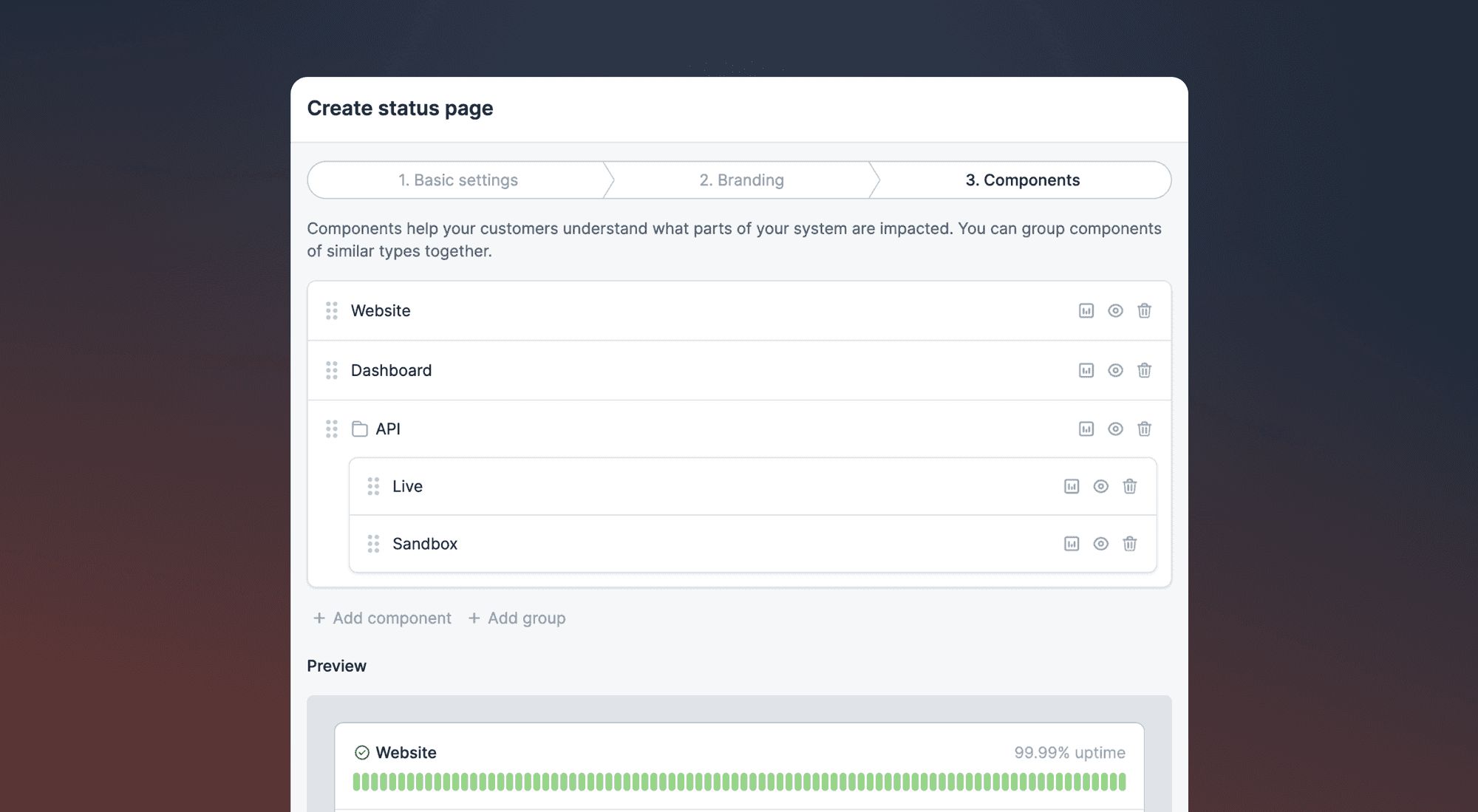This screenshot has width=1478, height=812.
Task: Delete the Website component
Action: tap(1144, 311)
